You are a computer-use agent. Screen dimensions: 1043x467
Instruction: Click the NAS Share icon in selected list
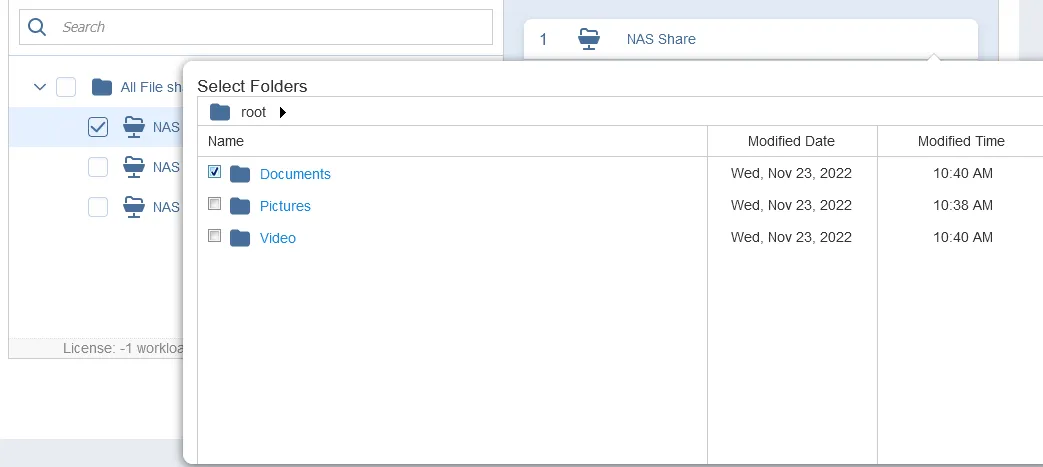pos(590,39)
